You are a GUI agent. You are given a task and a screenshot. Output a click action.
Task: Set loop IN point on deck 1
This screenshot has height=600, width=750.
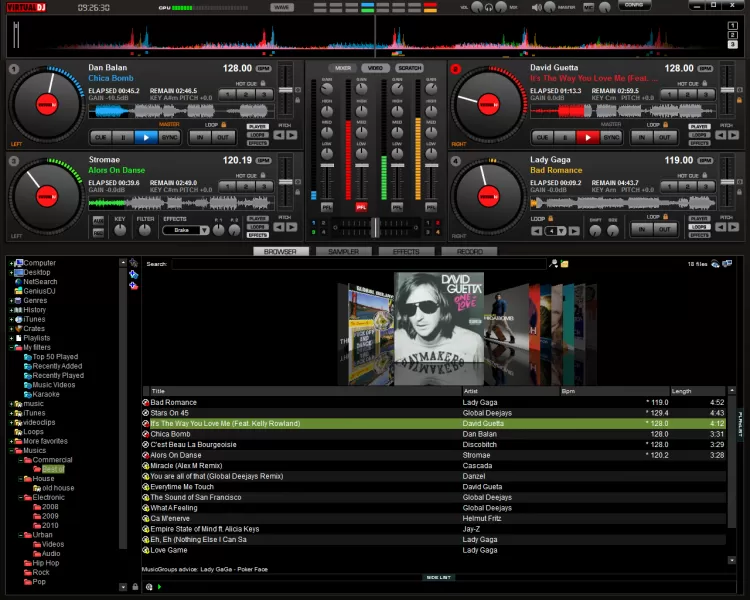coord(200,137)
